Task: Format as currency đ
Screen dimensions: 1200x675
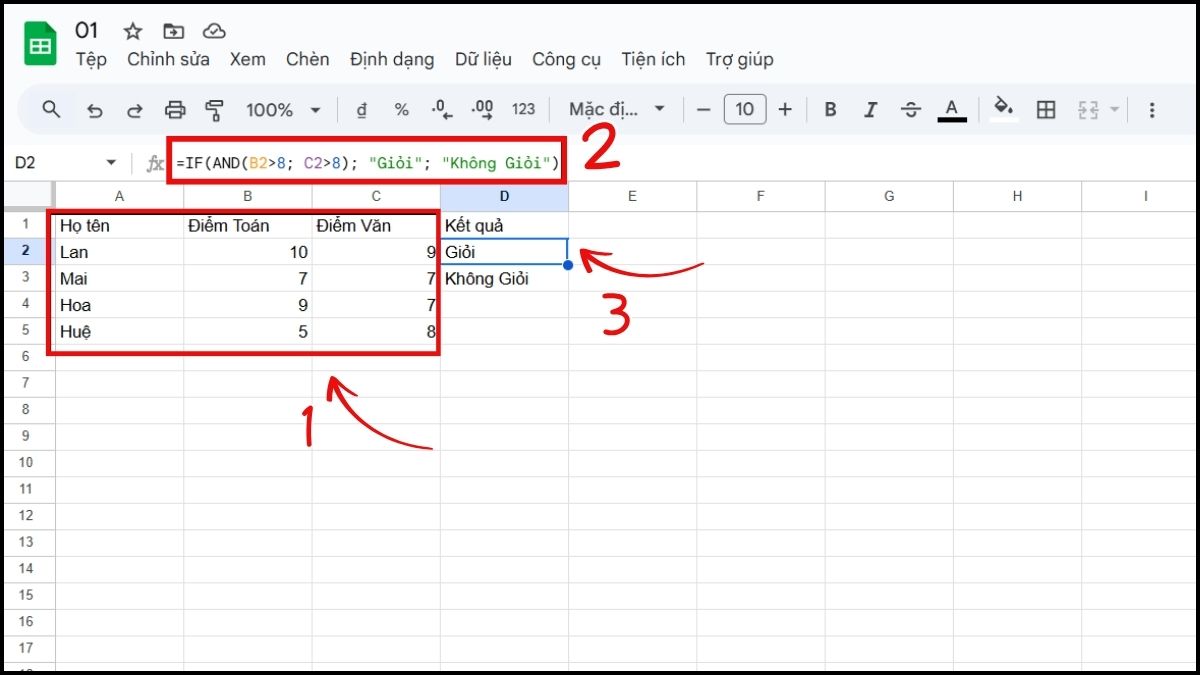Action: coord(361,110)
